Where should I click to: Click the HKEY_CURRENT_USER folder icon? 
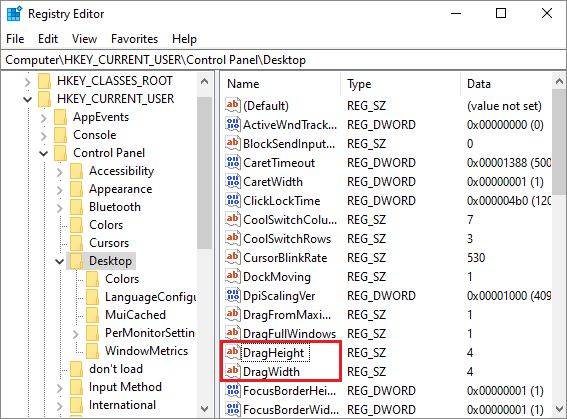click(44, 99)
